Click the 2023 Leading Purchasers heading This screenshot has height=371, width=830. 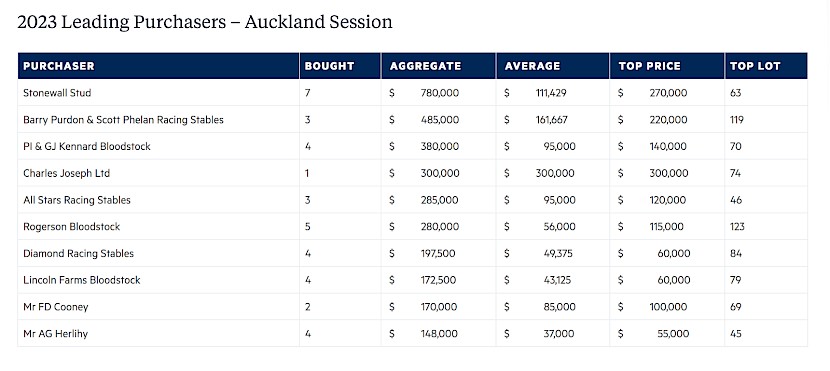point(205,22)
